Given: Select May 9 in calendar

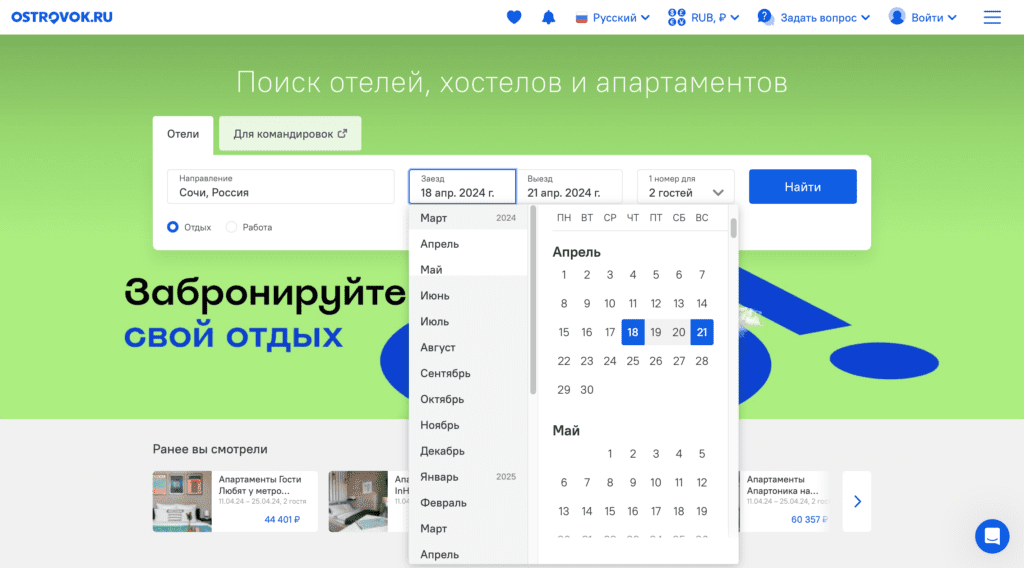Looking at the screenshot, I should 633,482.
